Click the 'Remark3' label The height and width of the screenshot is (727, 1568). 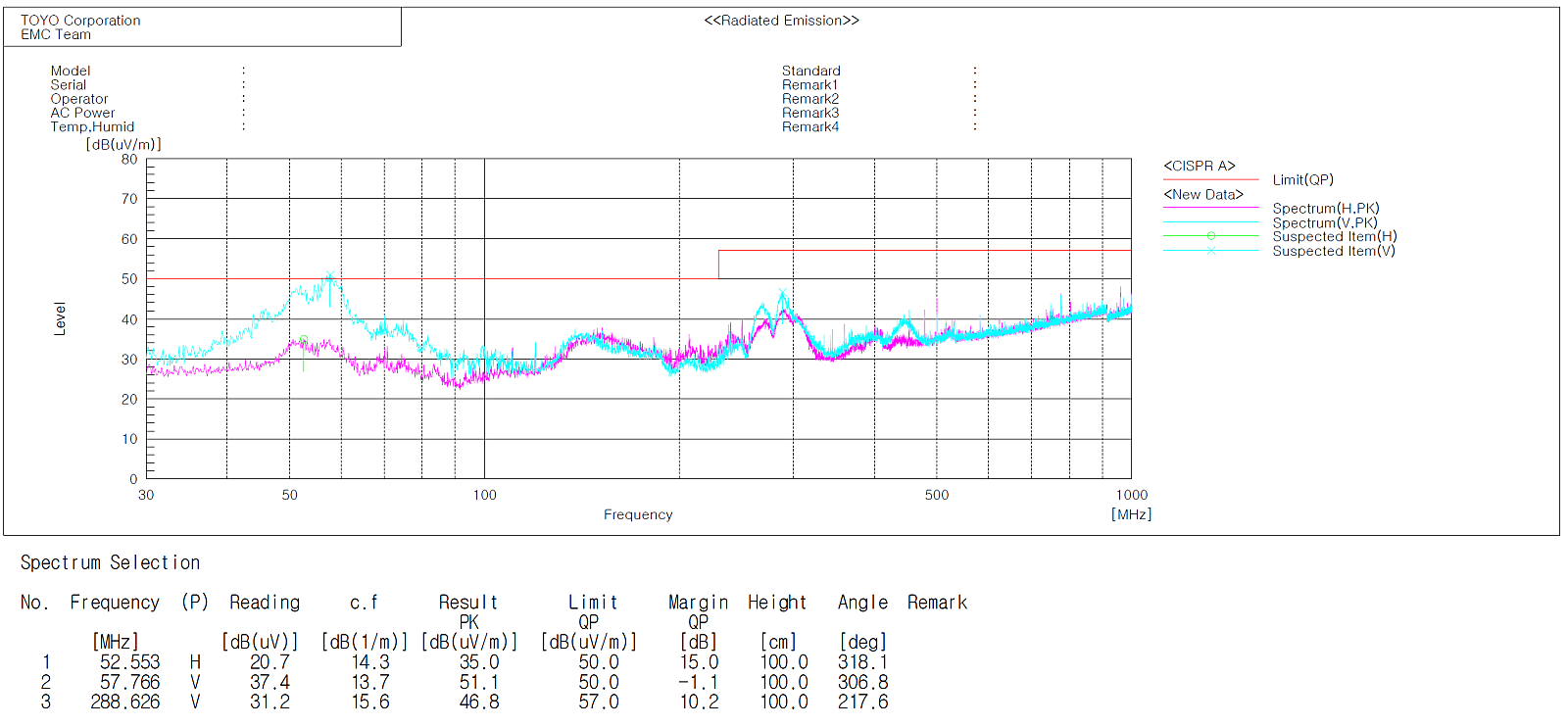click(x=810, y=113)
